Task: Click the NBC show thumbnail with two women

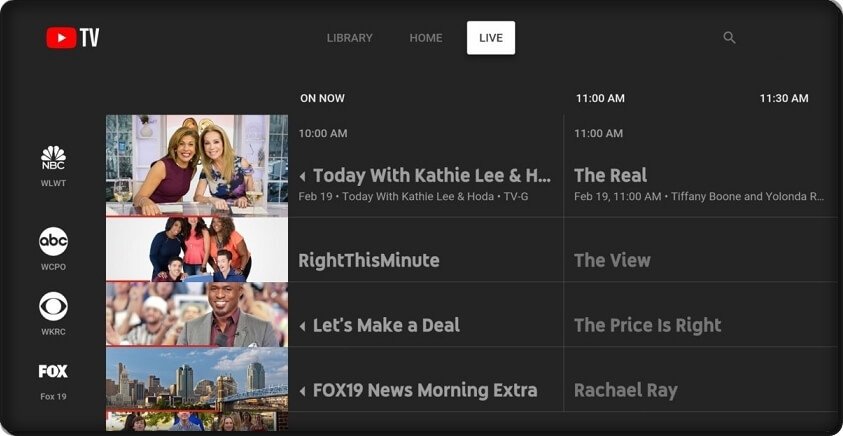Action: coord(197,166)
